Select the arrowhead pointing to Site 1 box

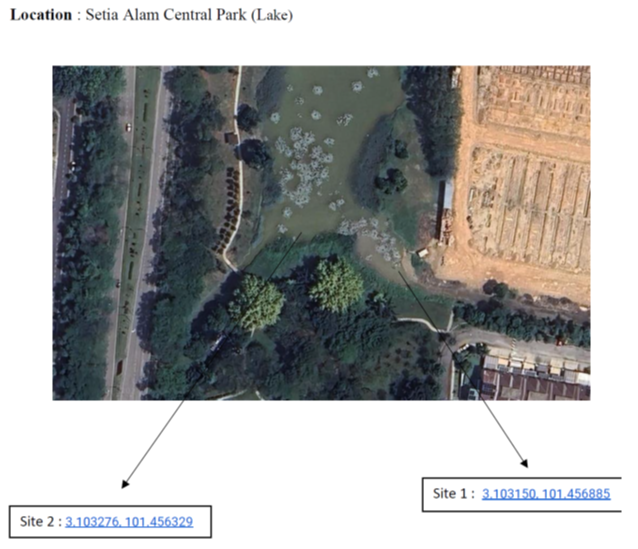point(524,463)
